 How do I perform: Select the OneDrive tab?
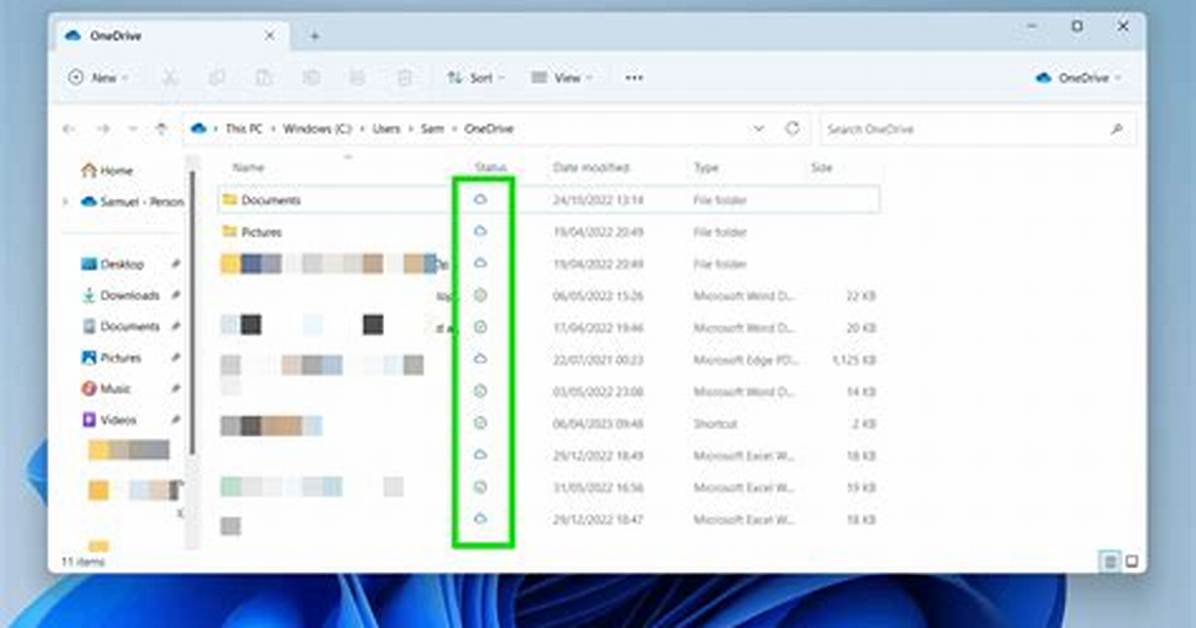[170, 36]
